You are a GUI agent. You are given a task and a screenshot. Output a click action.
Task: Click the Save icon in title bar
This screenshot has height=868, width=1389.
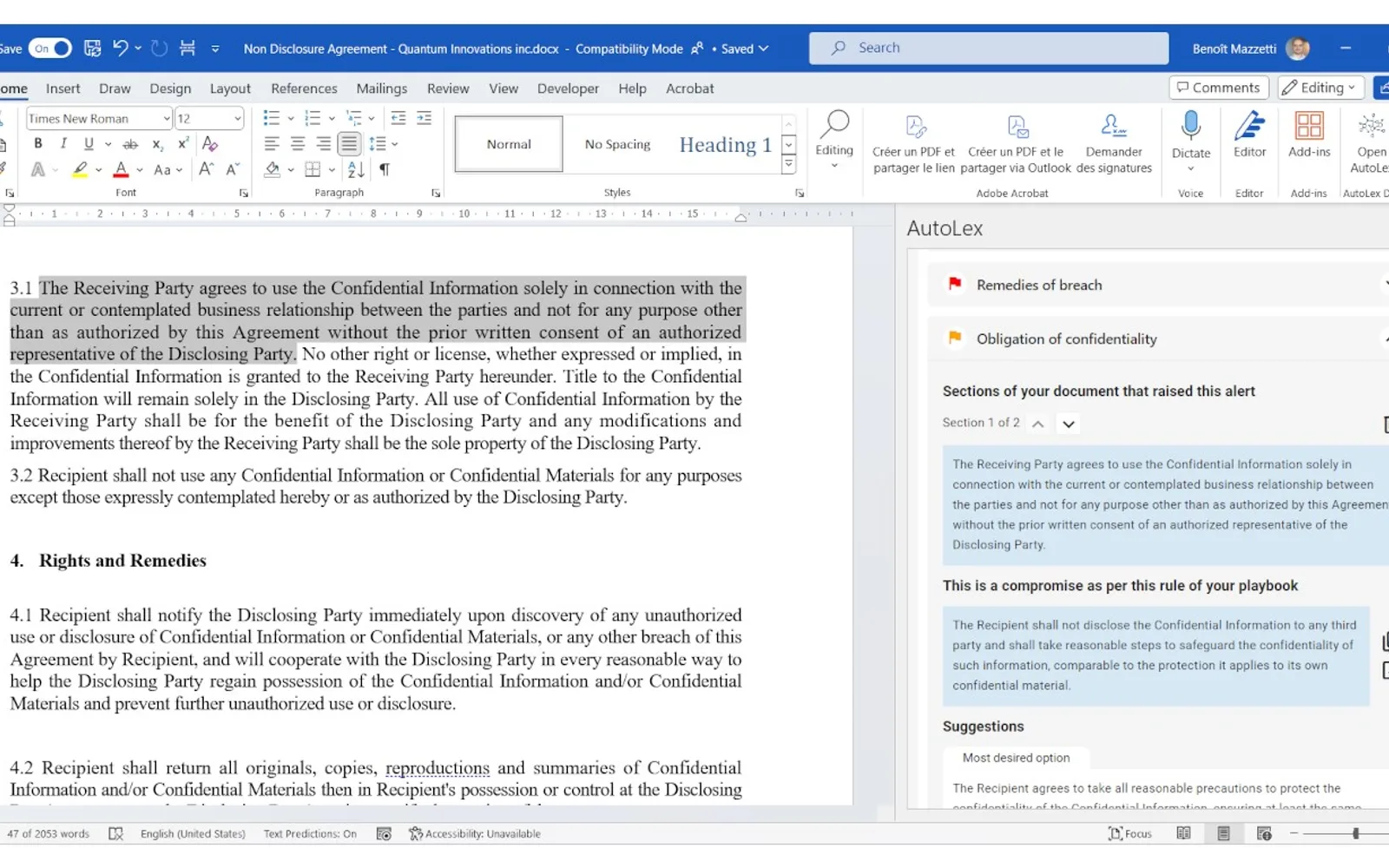[92, 49]
